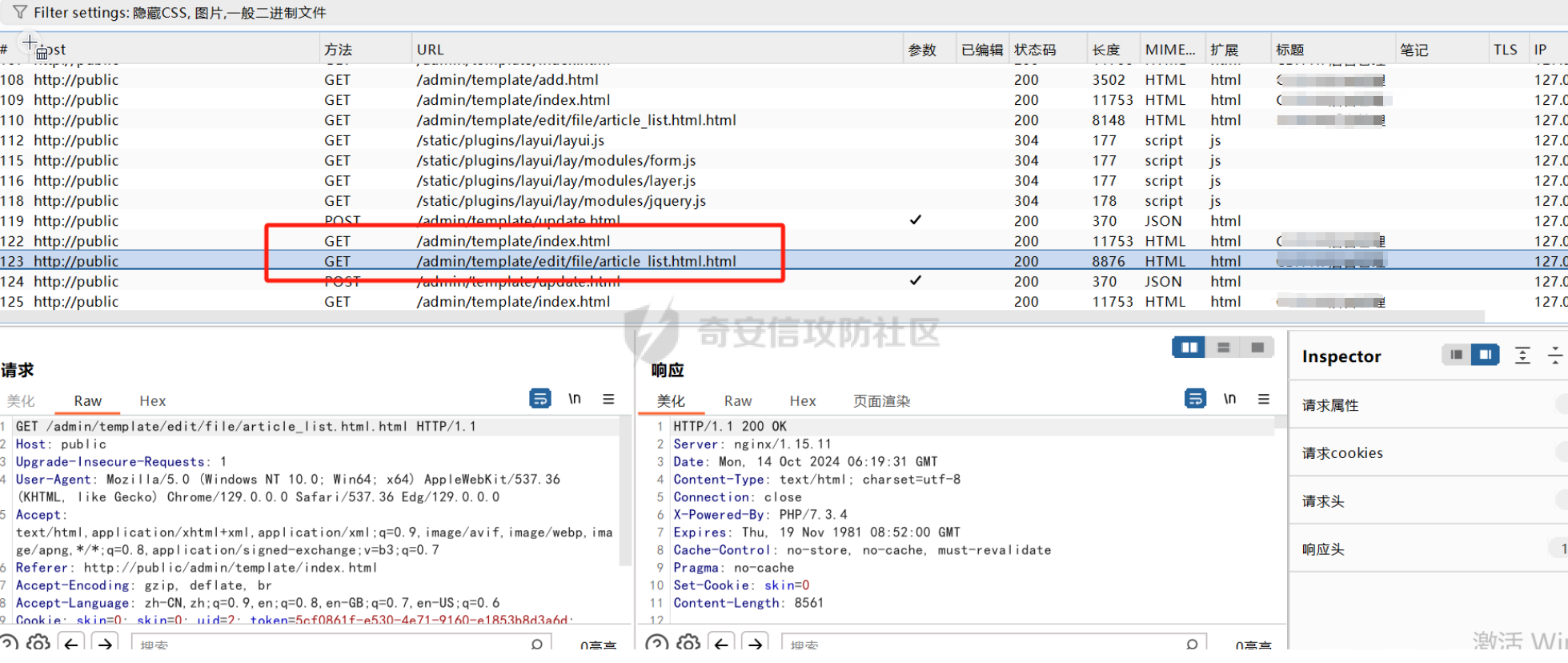Select row 125 GET index.html request
The image size is (1568, 663).
(x=784, y=302)
